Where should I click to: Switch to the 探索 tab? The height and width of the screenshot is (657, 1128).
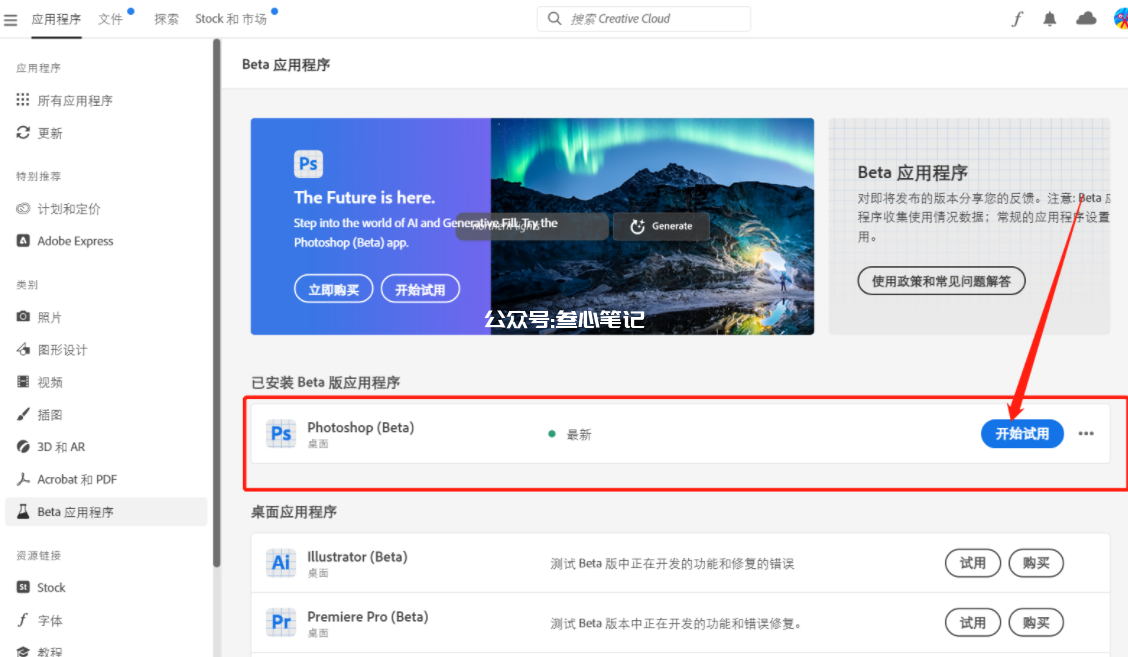(x=166, y=19)
